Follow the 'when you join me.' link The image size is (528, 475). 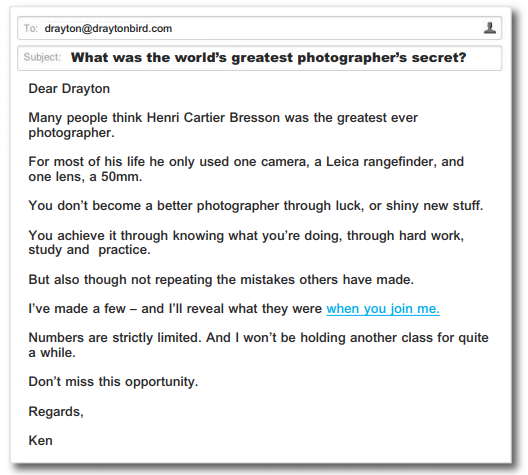pyautogui.click(x=383, y=308)
